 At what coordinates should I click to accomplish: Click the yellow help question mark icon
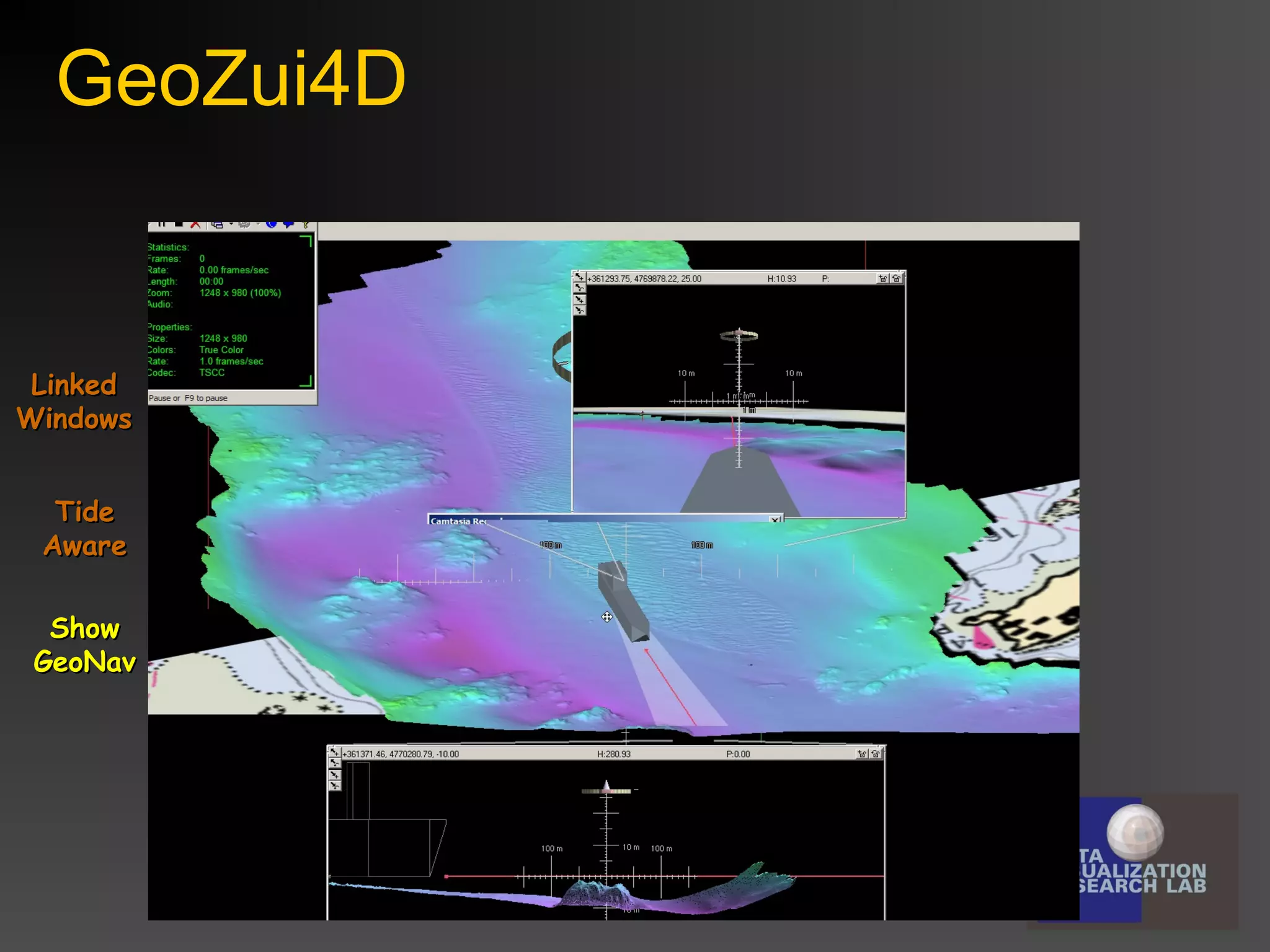coord(306,224)
